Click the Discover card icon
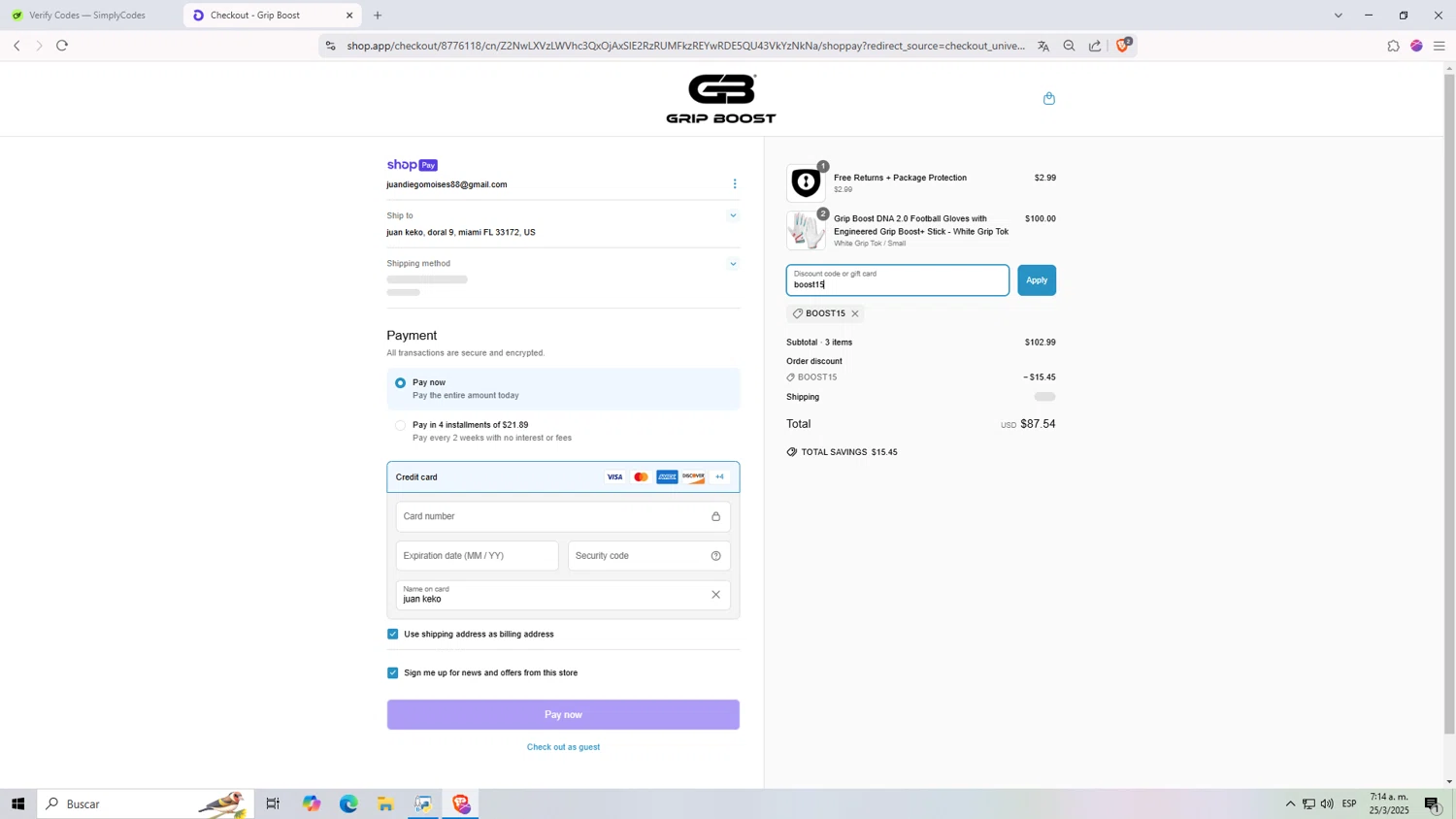Viewport: 1456px width, 819px height. [693, 476]
